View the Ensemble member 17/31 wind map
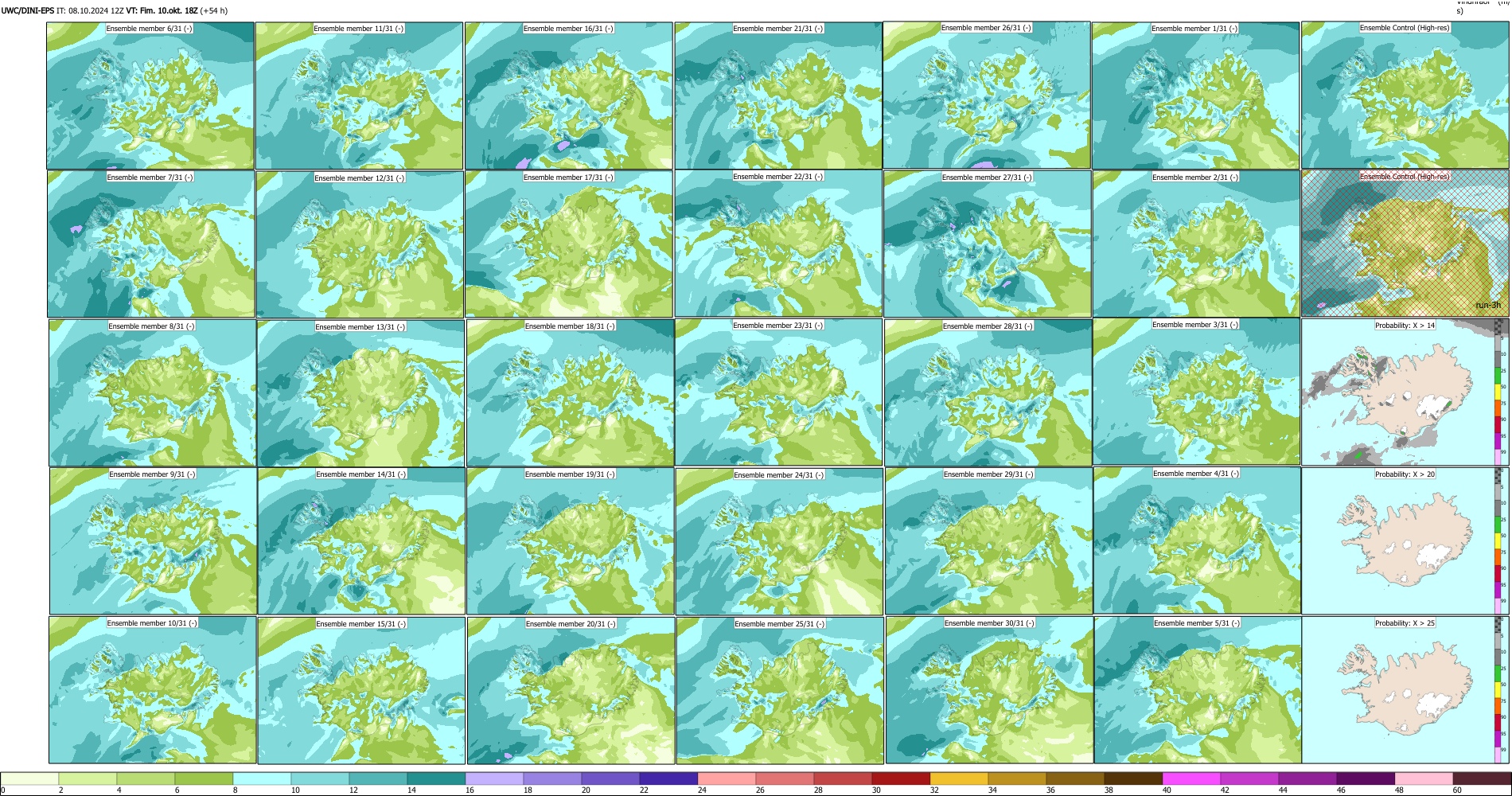The image size is (1512, 796). [569, 244]
